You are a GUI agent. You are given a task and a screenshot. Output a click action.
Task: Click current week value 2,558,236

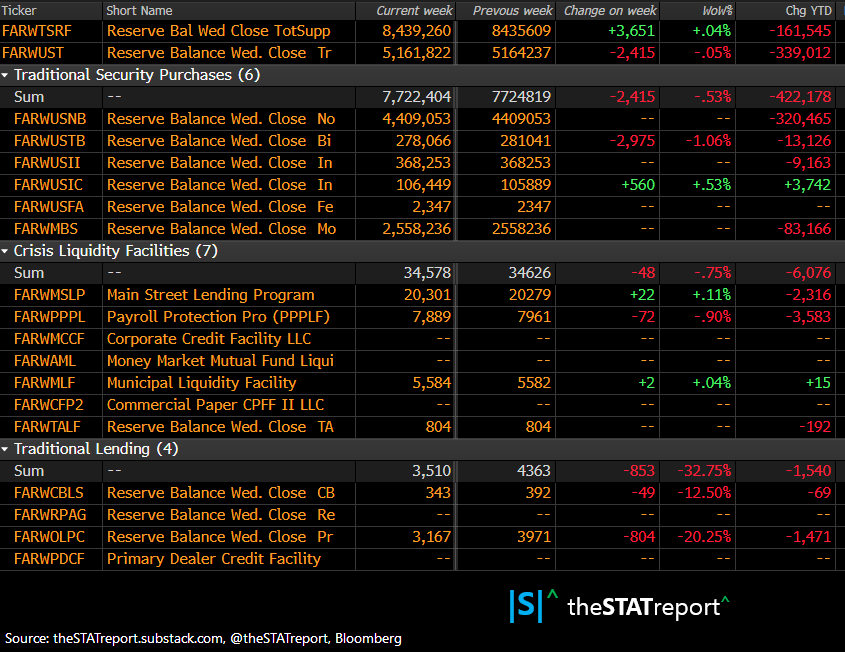pos(417,229)
